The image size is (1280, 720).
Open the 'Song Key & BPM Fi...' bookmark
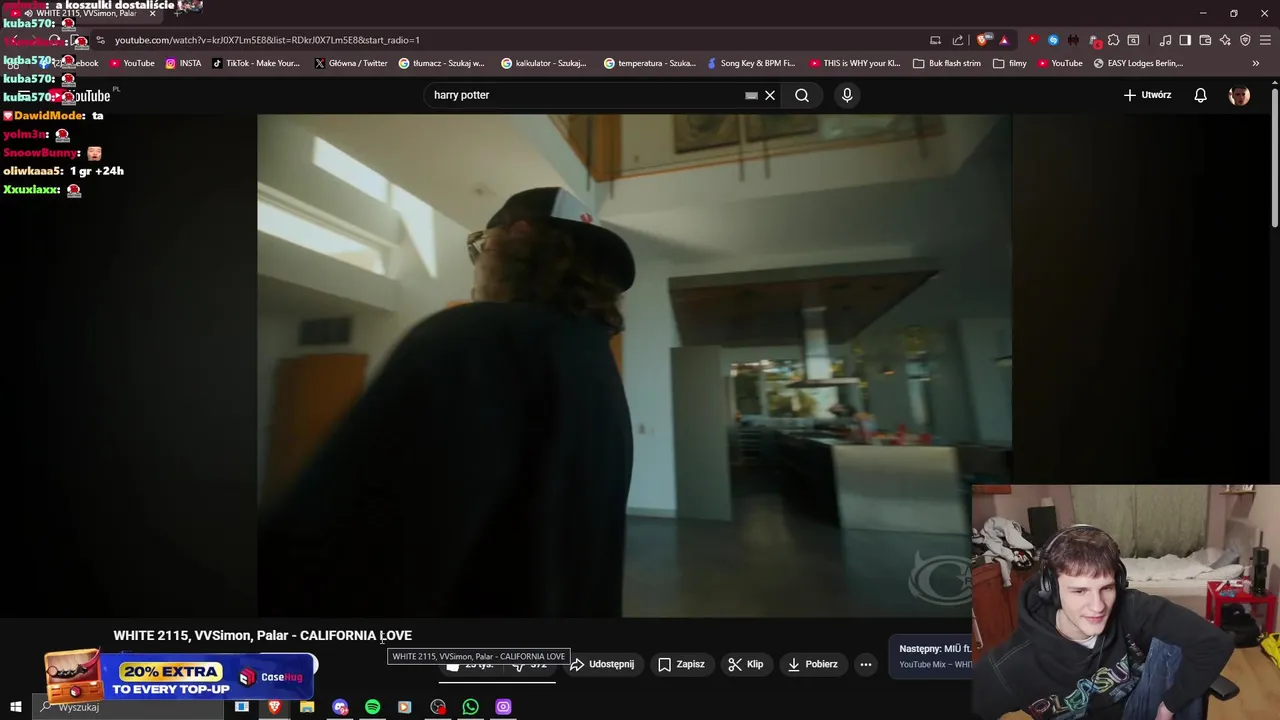tap(750, 63)
